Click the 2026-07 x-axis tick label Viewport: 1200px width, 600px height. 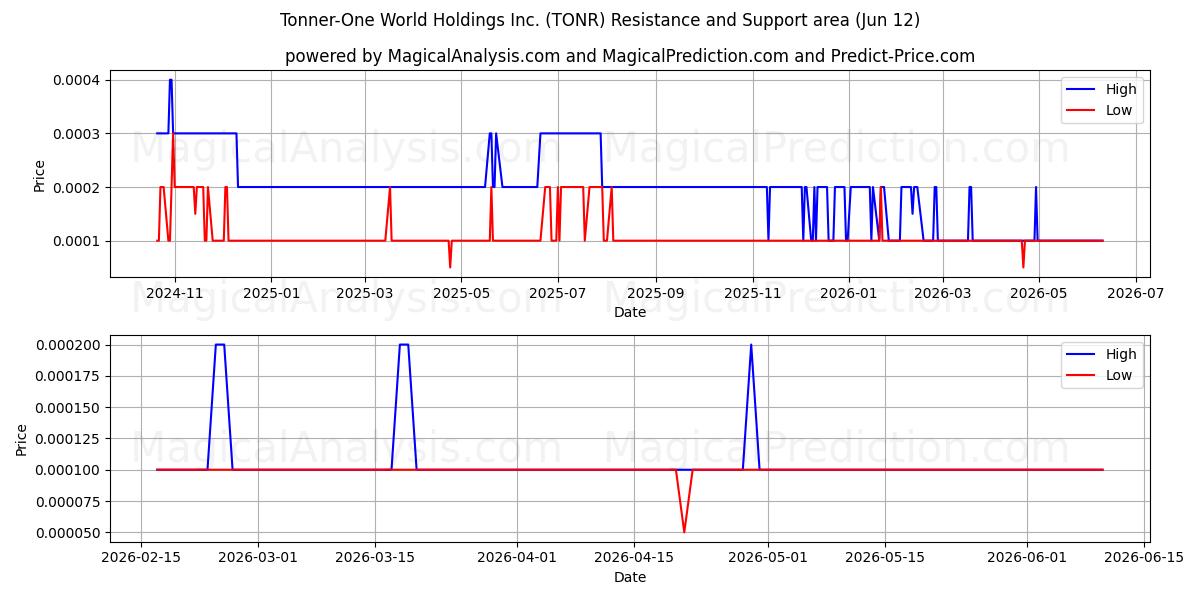click(x=1134, y=293)
